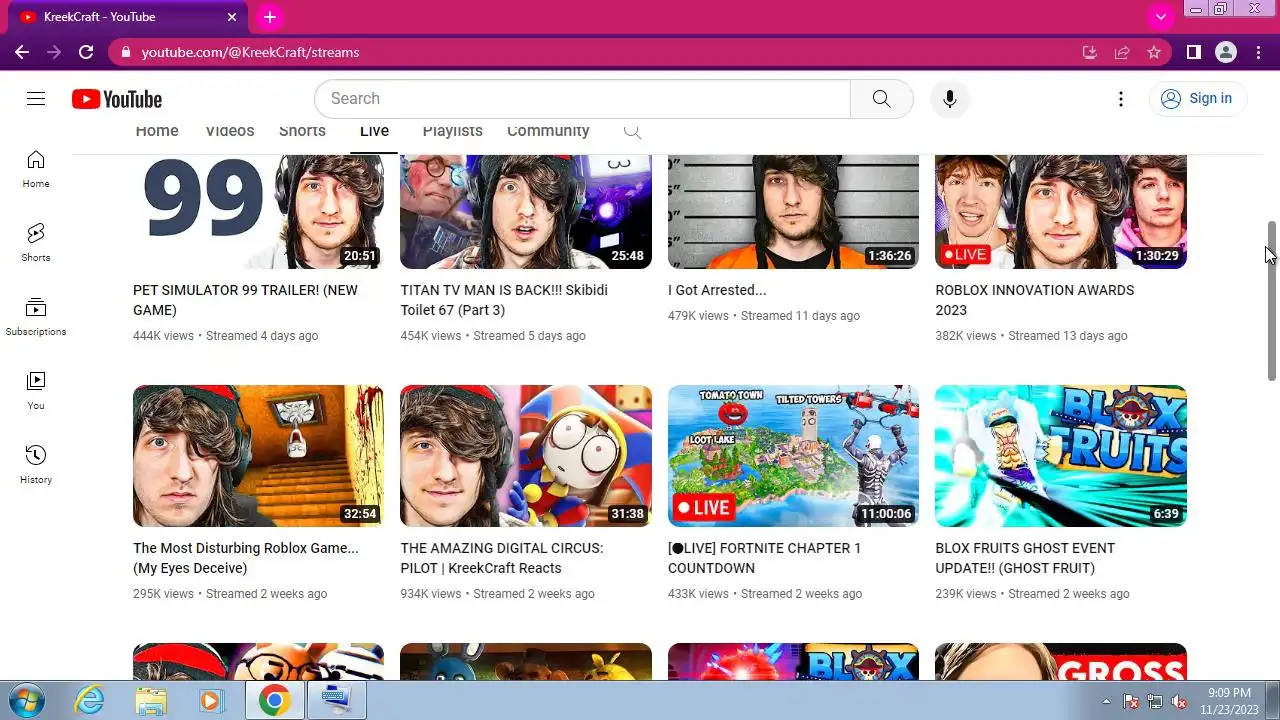Open Subscriptions in the left sidebar

[x=36, y=317]
